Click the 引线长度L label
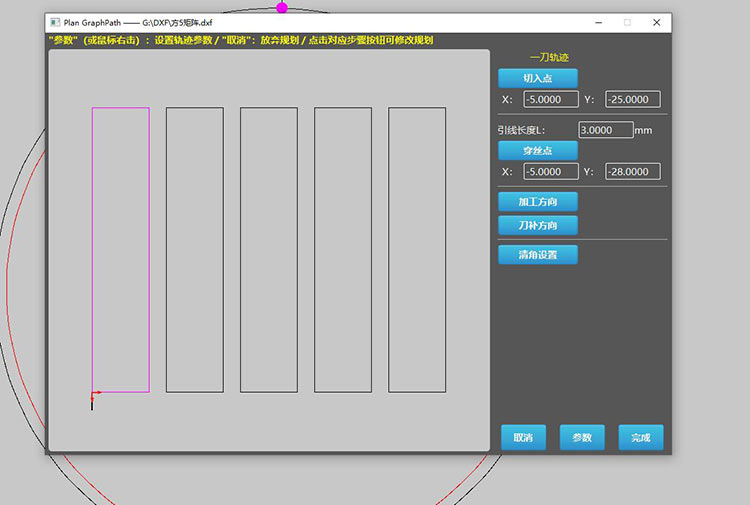750x505 pixels. point(521,130)
